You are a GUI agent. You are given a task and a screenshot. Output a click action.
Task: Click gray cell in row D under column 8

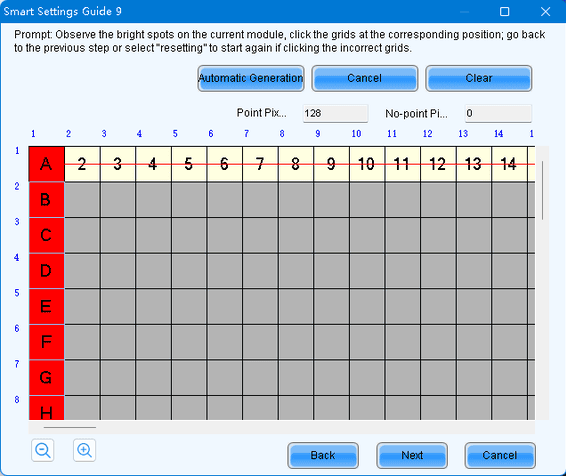[296, 271]
